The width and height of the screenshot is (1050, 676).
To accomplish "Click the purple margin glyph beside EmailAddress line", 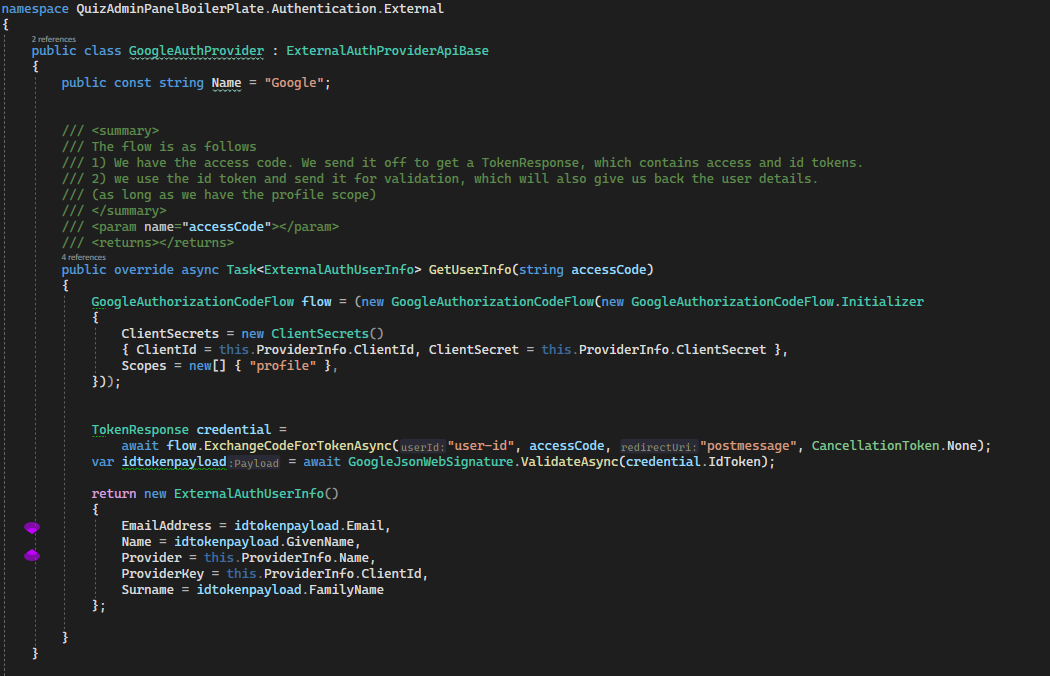I will pyautogui.click(x=32, y=528).
